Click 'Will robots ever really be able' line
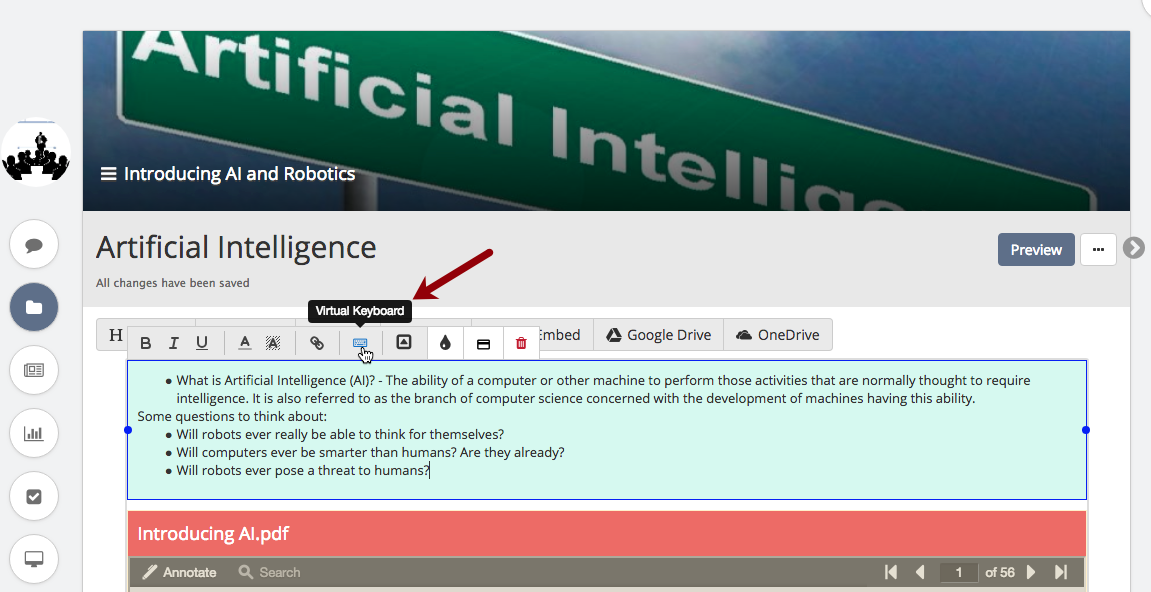This screenshot has height=592, width=1151. point(340,434)
